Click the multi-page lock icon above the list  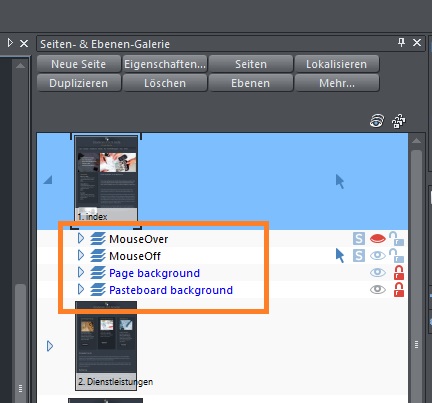click(399, 121)
